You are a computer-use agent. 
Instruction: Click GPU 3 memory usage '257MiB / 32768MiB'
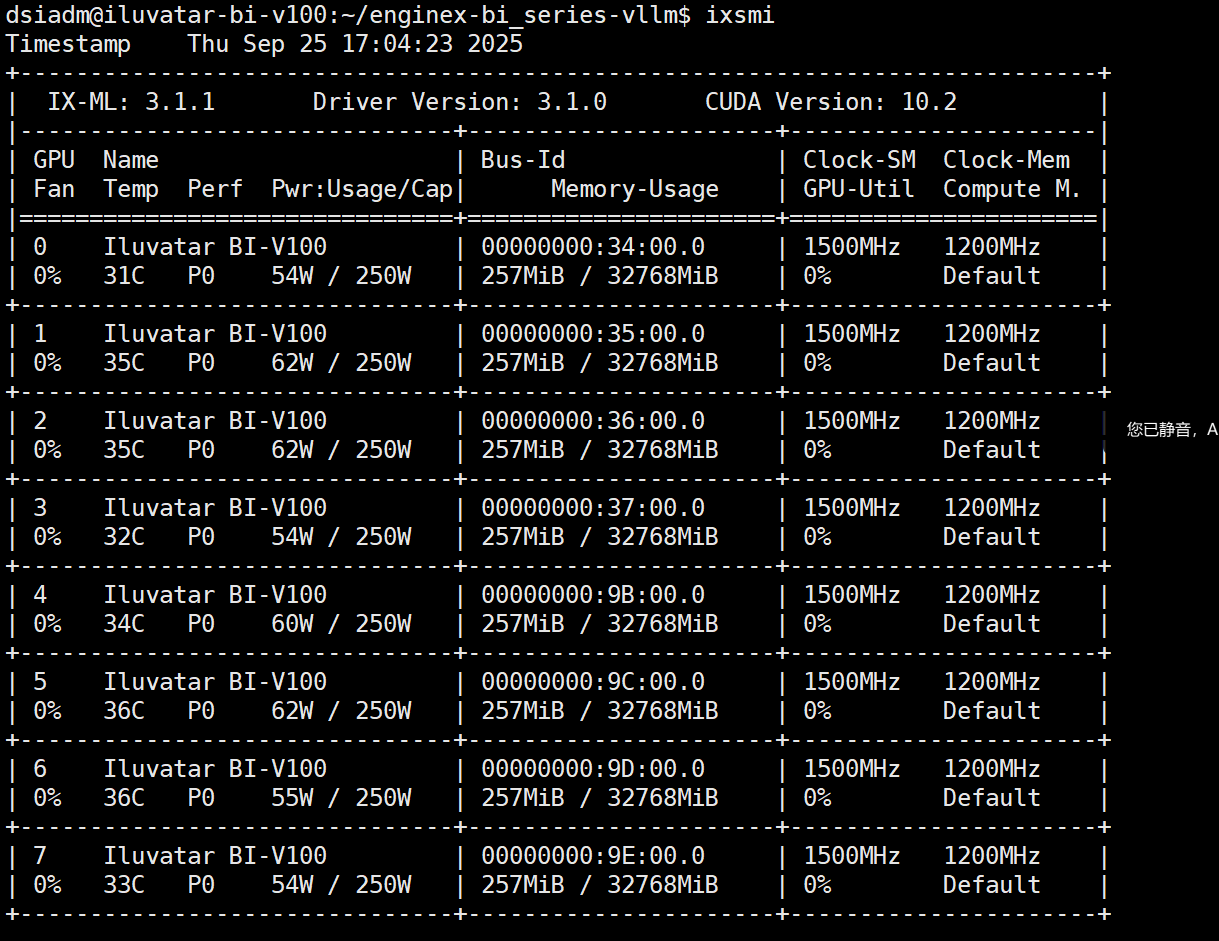coord(600,537)
